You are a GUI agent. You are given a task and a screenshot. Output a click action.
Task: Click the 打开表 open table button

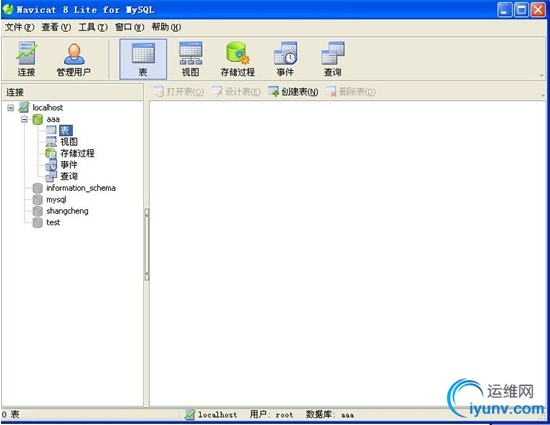179,92
